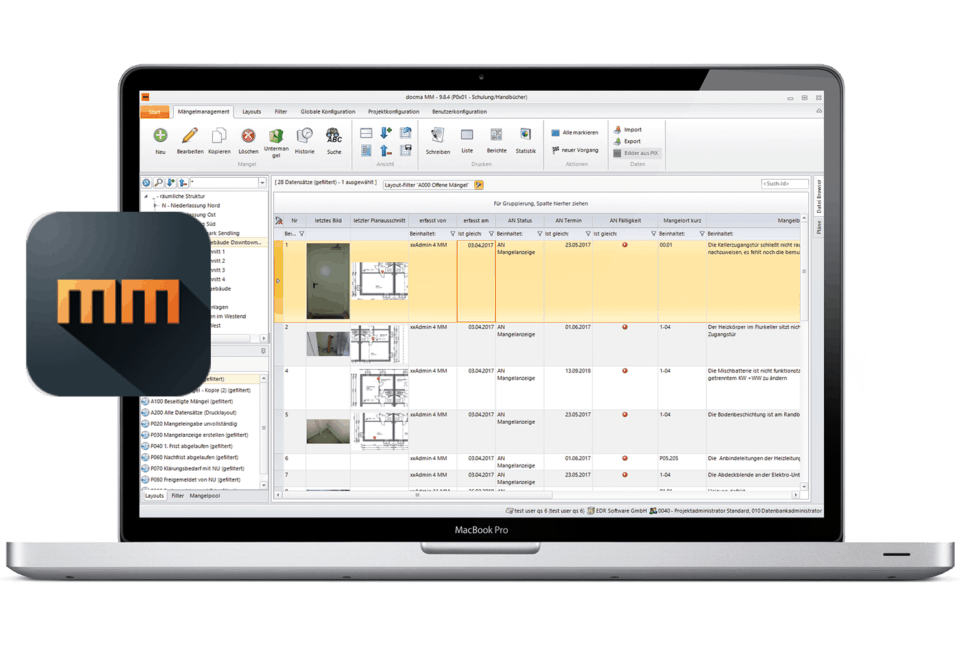The height and width of the screenshot is (662, 960).
Task: Click the expand-all arrow icon above the structure tree
Action: (x=171, y=182)
